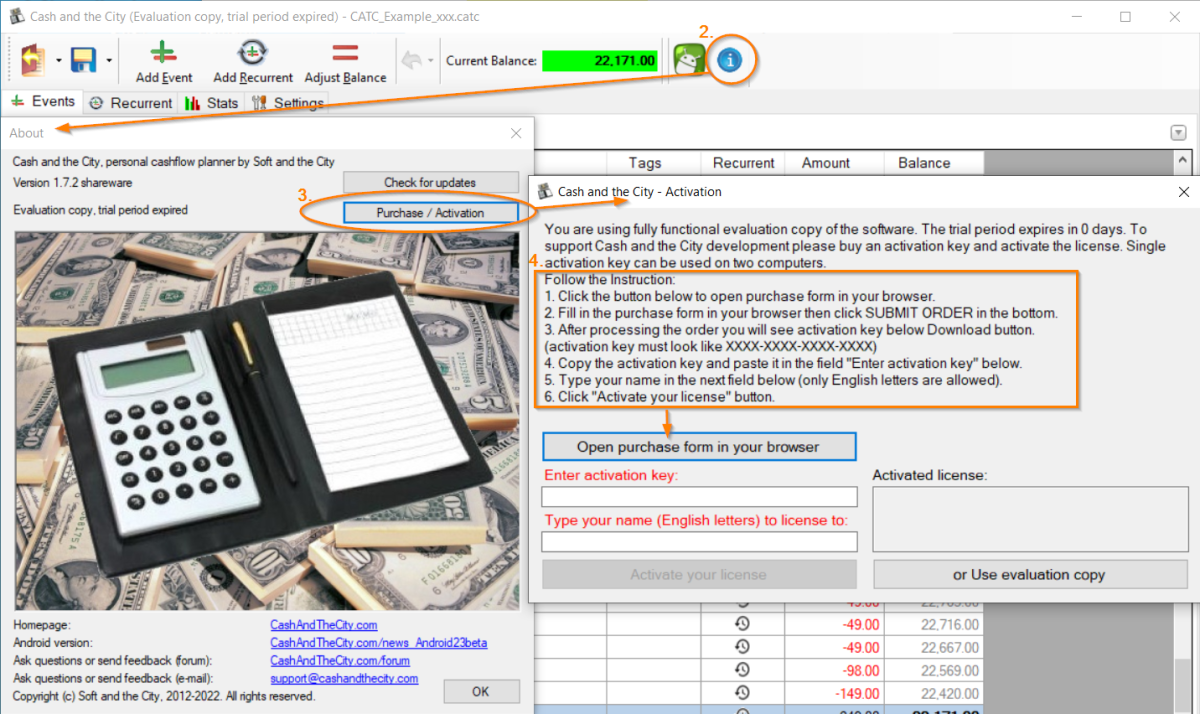1200x714 pixels.
Task: Click recurrent clock icon in 22,667.00 row
Action: coord(742,647)
